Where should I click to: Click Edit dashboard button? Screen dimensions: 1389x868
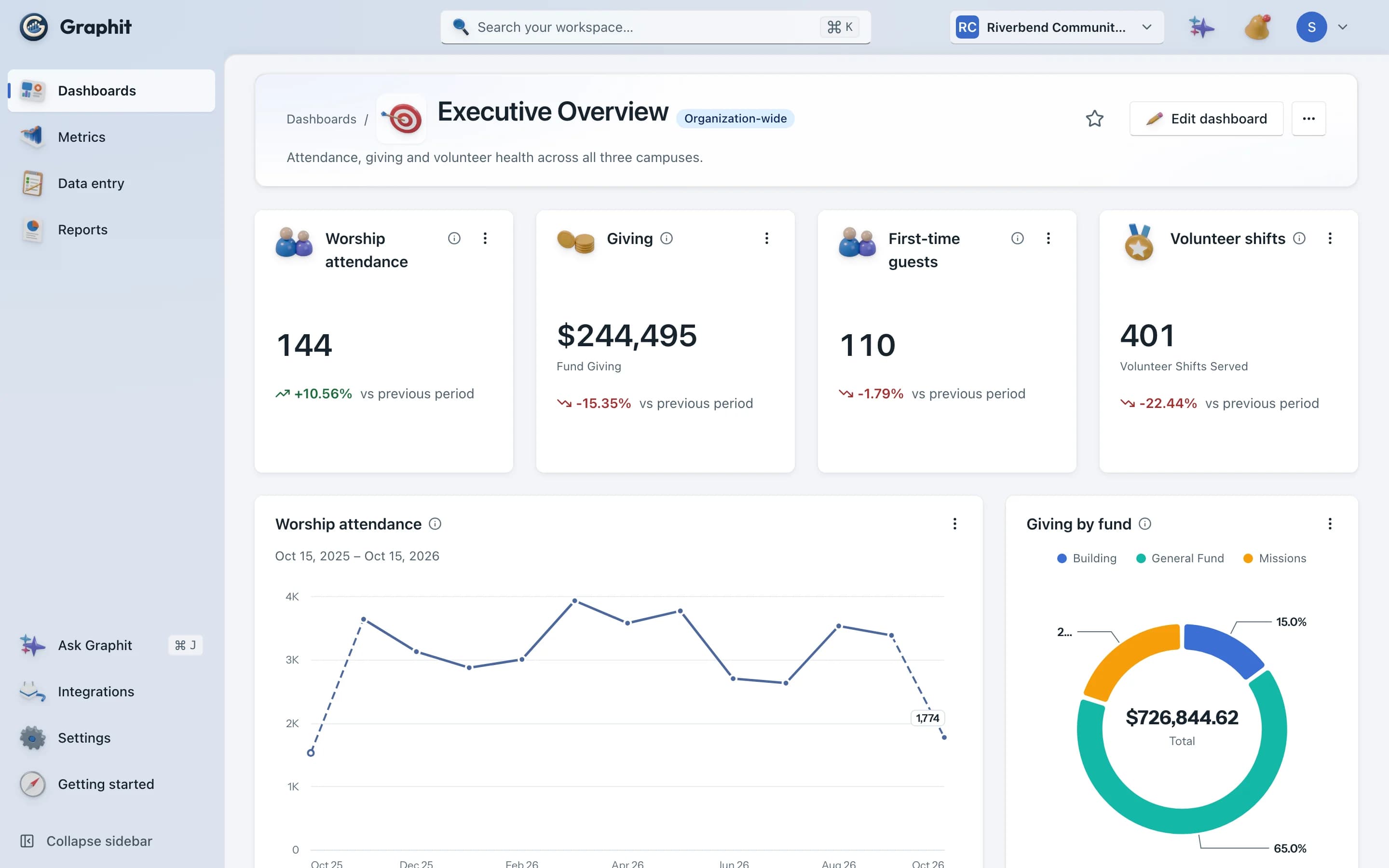[x=1207, y=119]
